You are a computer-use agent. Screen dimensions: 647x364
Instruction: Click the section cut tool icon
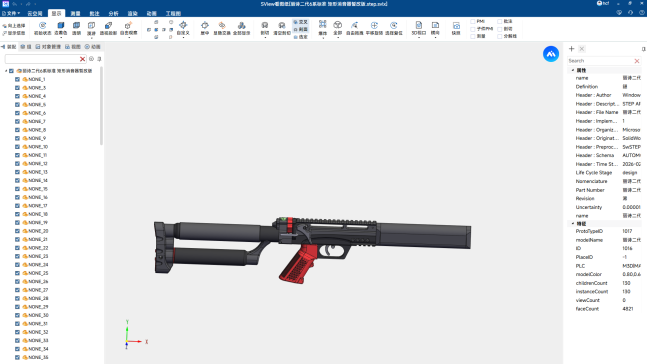[264, 26]
